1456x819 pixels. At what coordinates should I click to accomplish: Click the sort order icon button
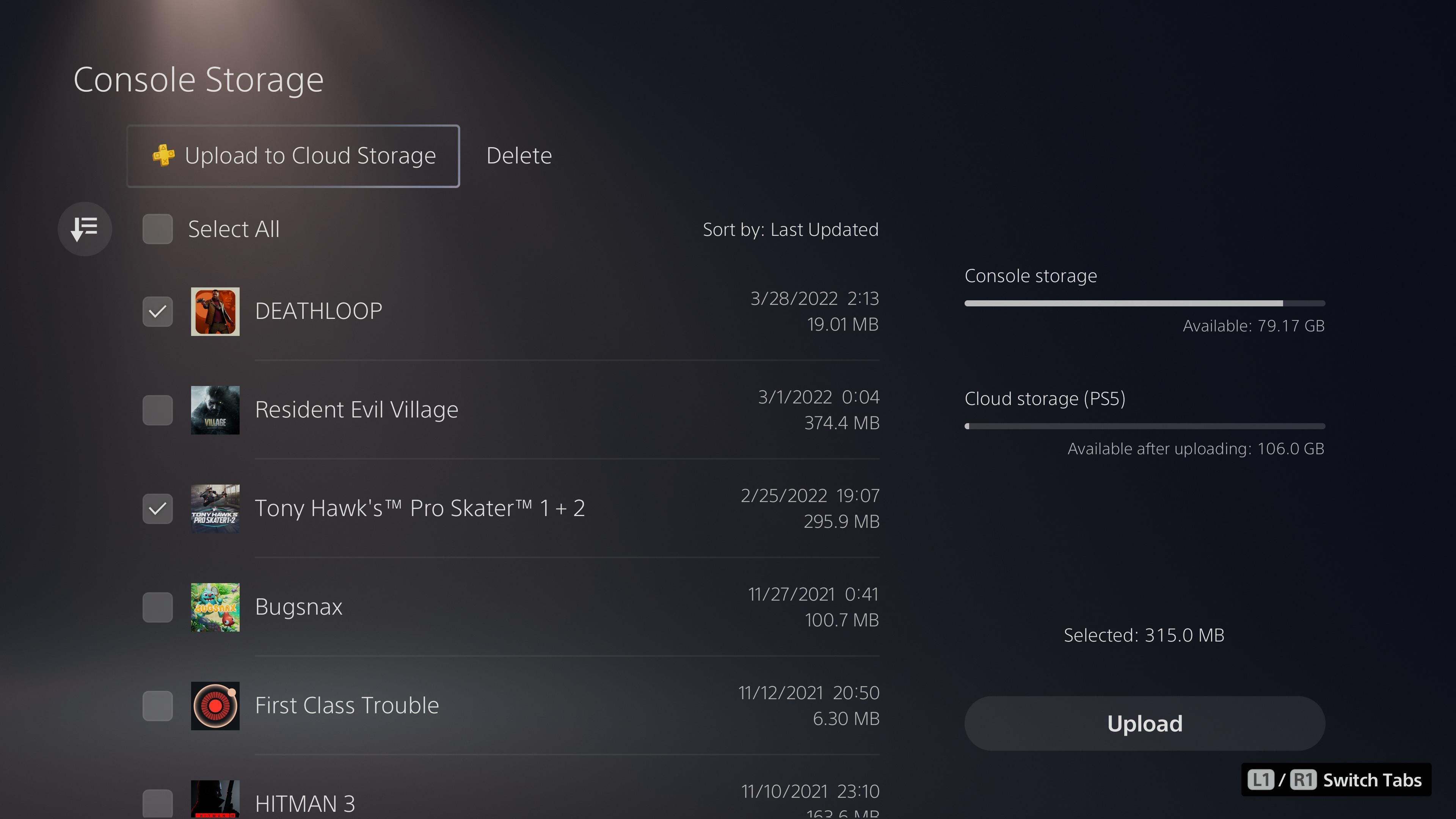pos(85,229)
